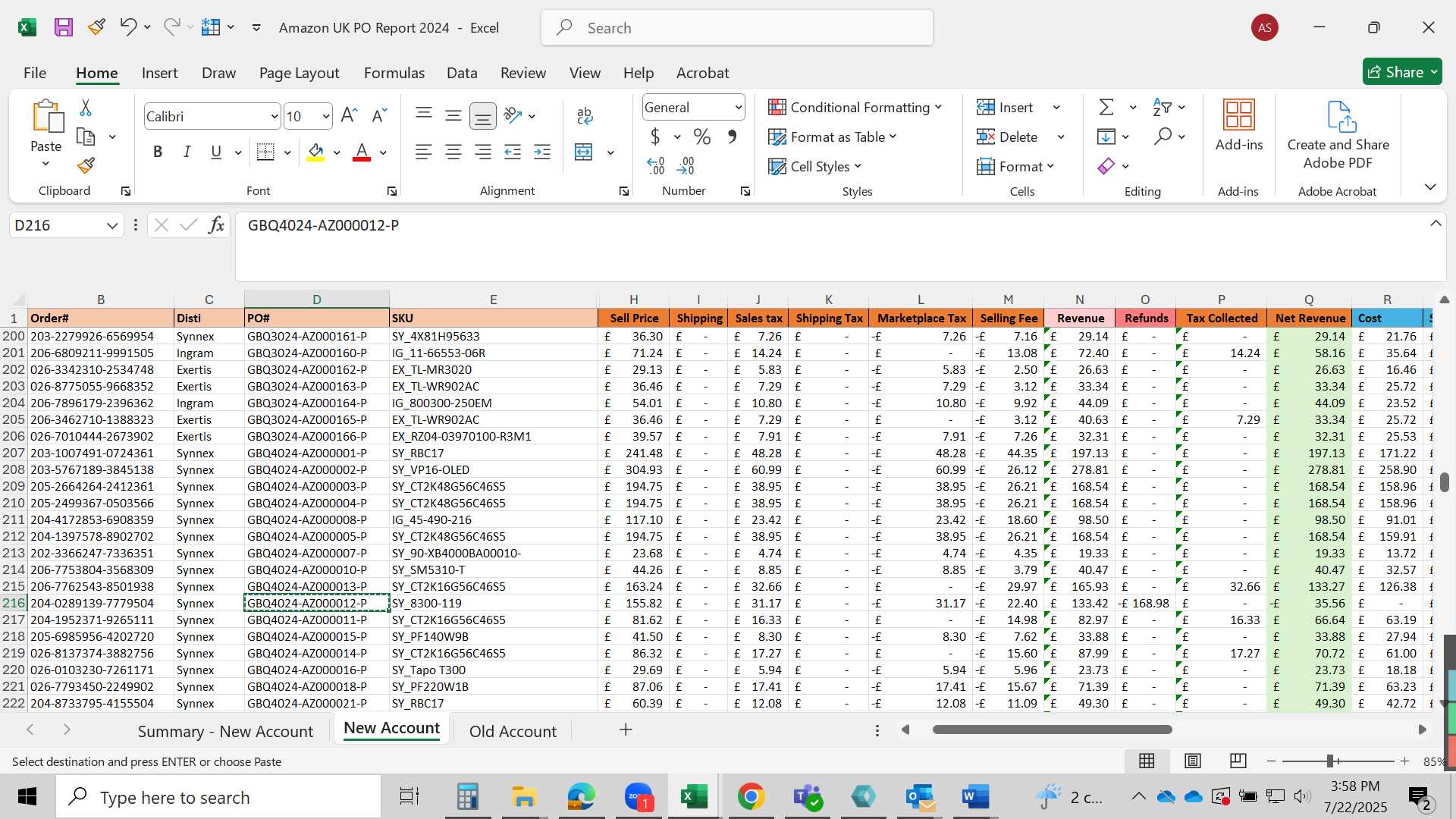Open the Add-ins icon

(x=1239, y=115)
